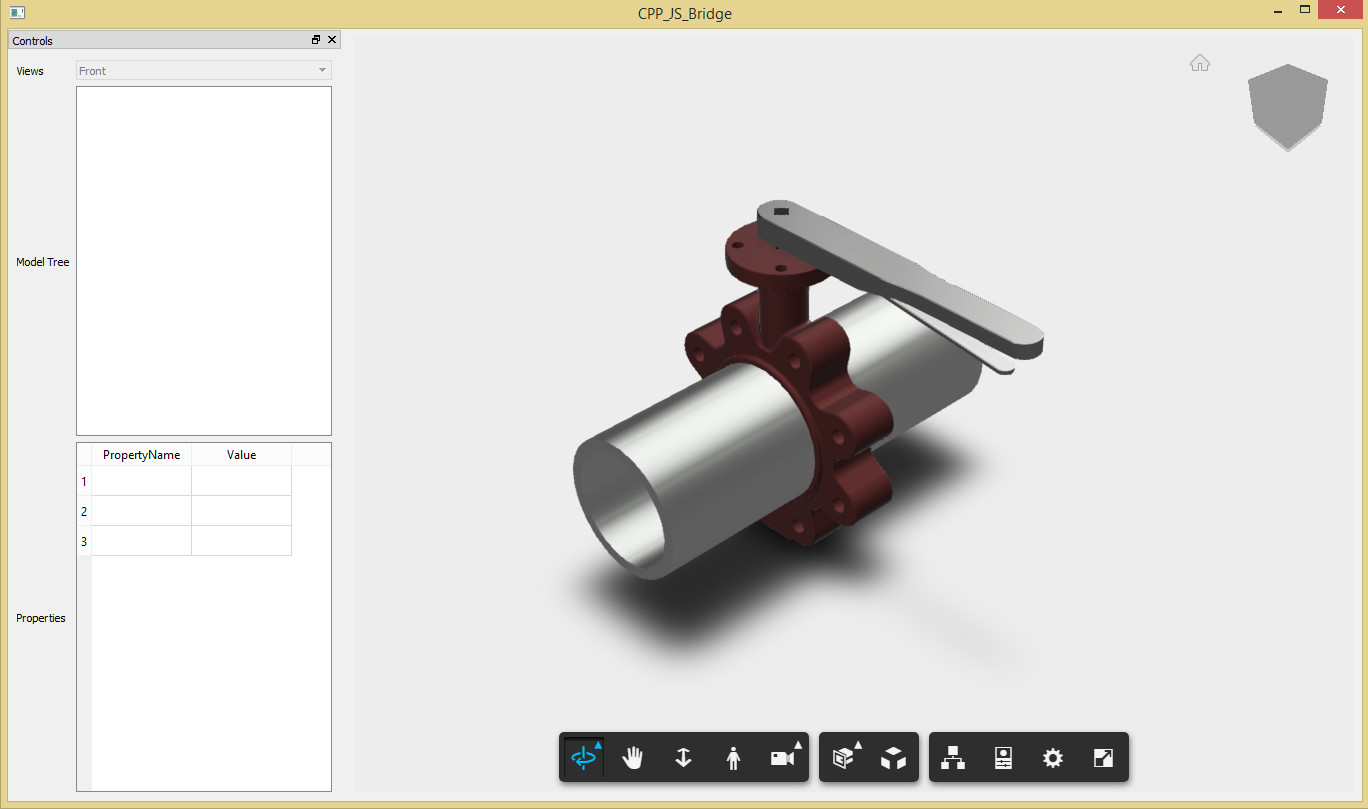Image resolution: width=1368 pixels, height=809 pixels.
Task: Click Value cell in row 2
Action: [x=241, y=511]
